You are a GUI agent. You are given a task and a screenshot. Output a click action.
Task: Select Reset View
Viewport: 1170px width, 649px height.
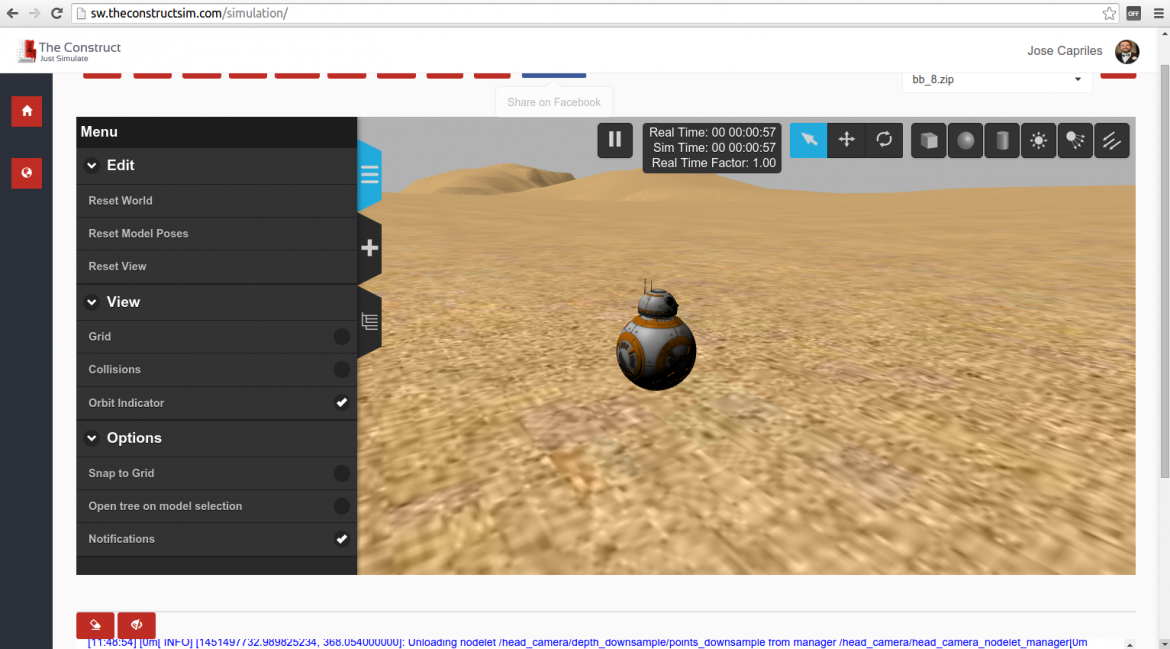tap(216, 266)
